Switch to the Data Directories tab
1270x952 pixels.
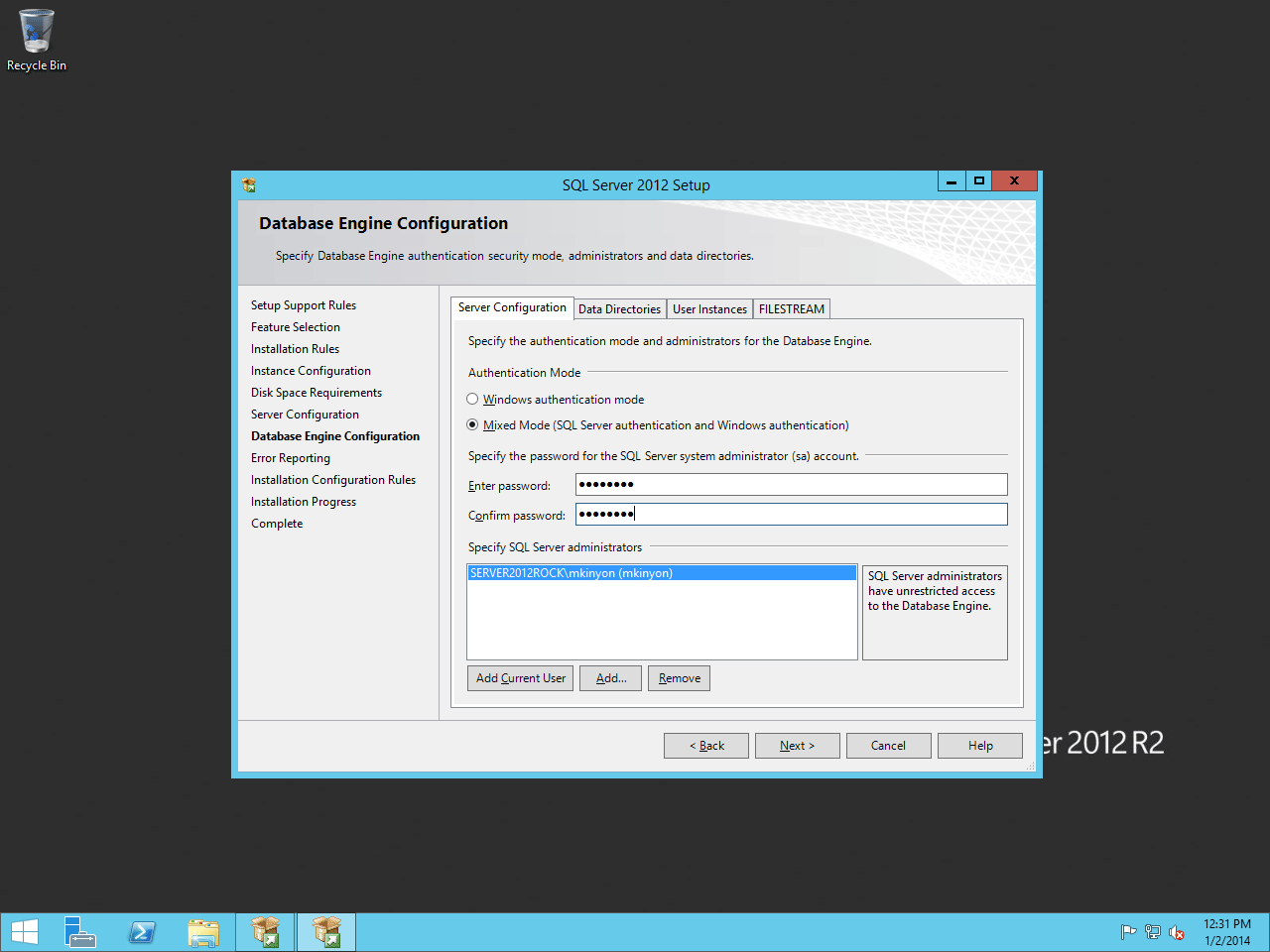tap(619, 309)
